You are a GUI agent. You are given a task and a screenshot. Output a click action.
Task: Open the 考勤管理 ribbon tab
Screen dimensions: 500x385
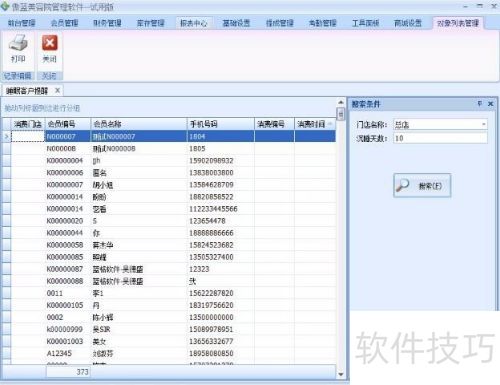[x=323, y=23]
